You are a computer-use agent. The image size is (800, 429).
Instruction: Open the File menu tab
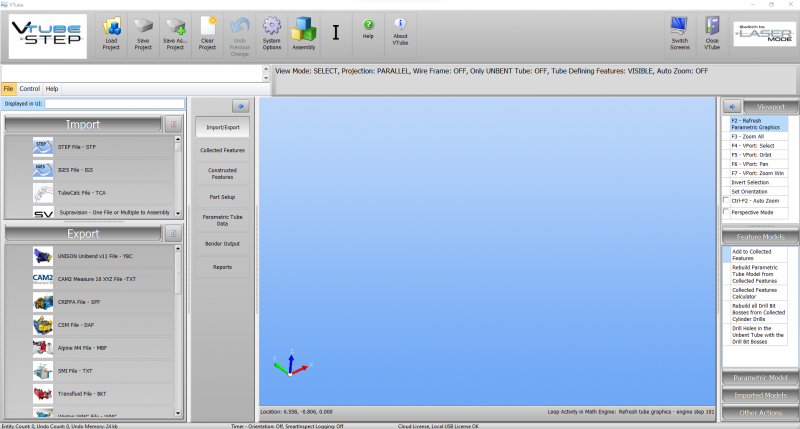pyautogui.click(x=9, y=88)
